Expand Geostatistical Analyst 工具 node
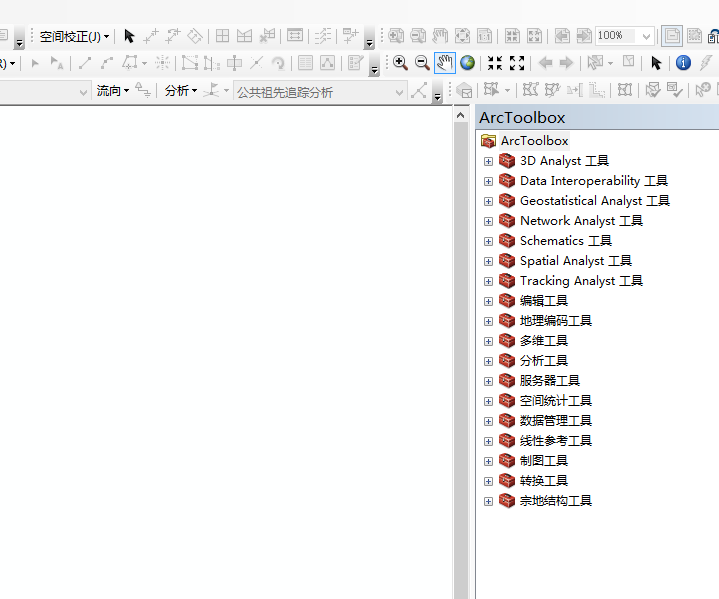 488,201
